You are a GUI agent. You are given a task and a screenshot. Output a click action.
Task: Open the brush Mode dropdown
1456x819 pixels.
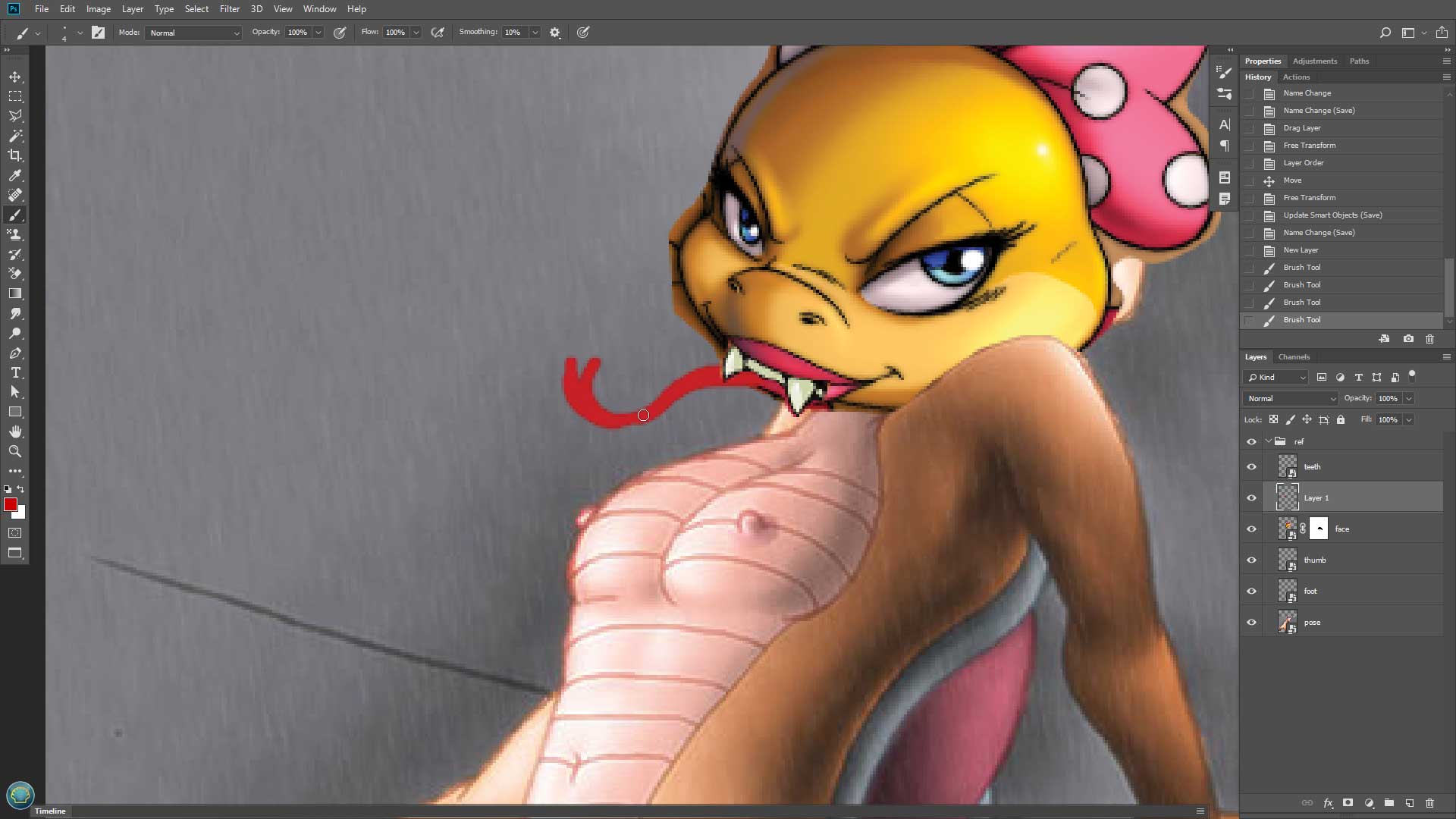click(x=194, y=33)
